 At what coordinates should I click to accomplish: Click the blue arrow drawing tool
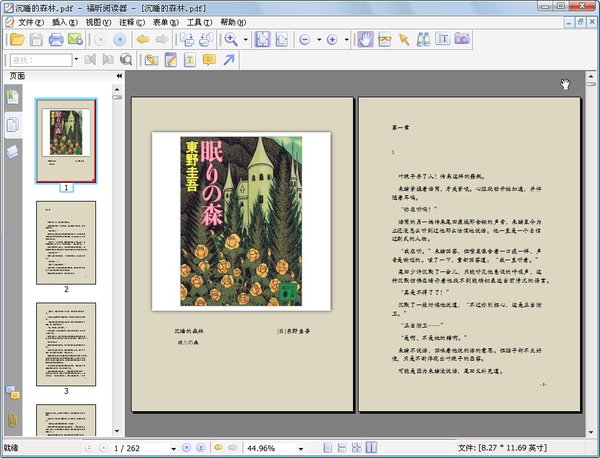tap(230, 60)
